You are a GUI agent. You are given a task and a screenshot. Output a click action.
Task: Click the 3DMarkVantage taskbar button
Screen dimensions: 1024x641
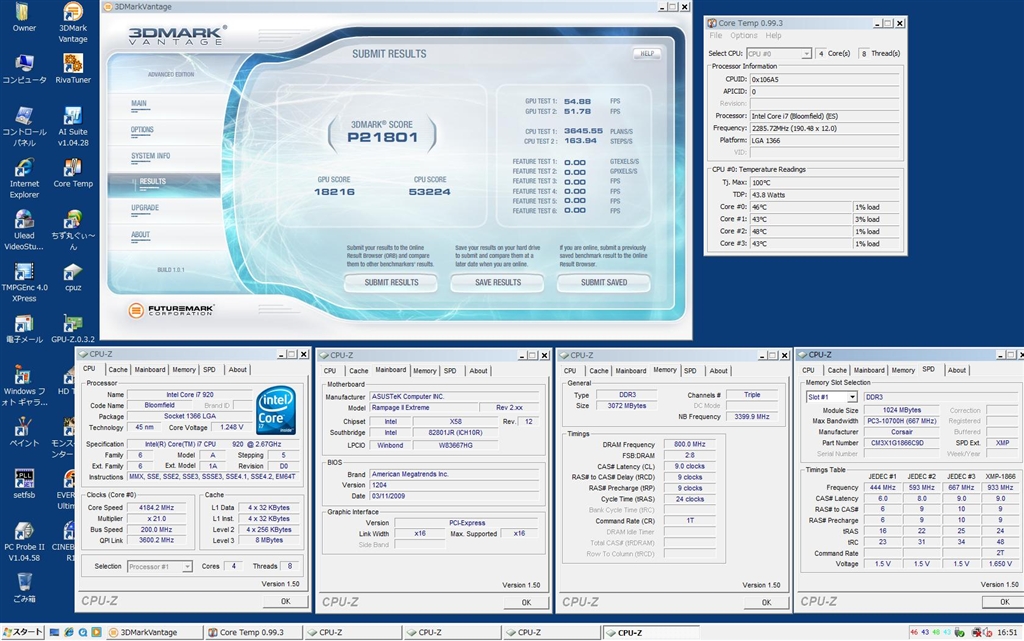coord(154,633)
